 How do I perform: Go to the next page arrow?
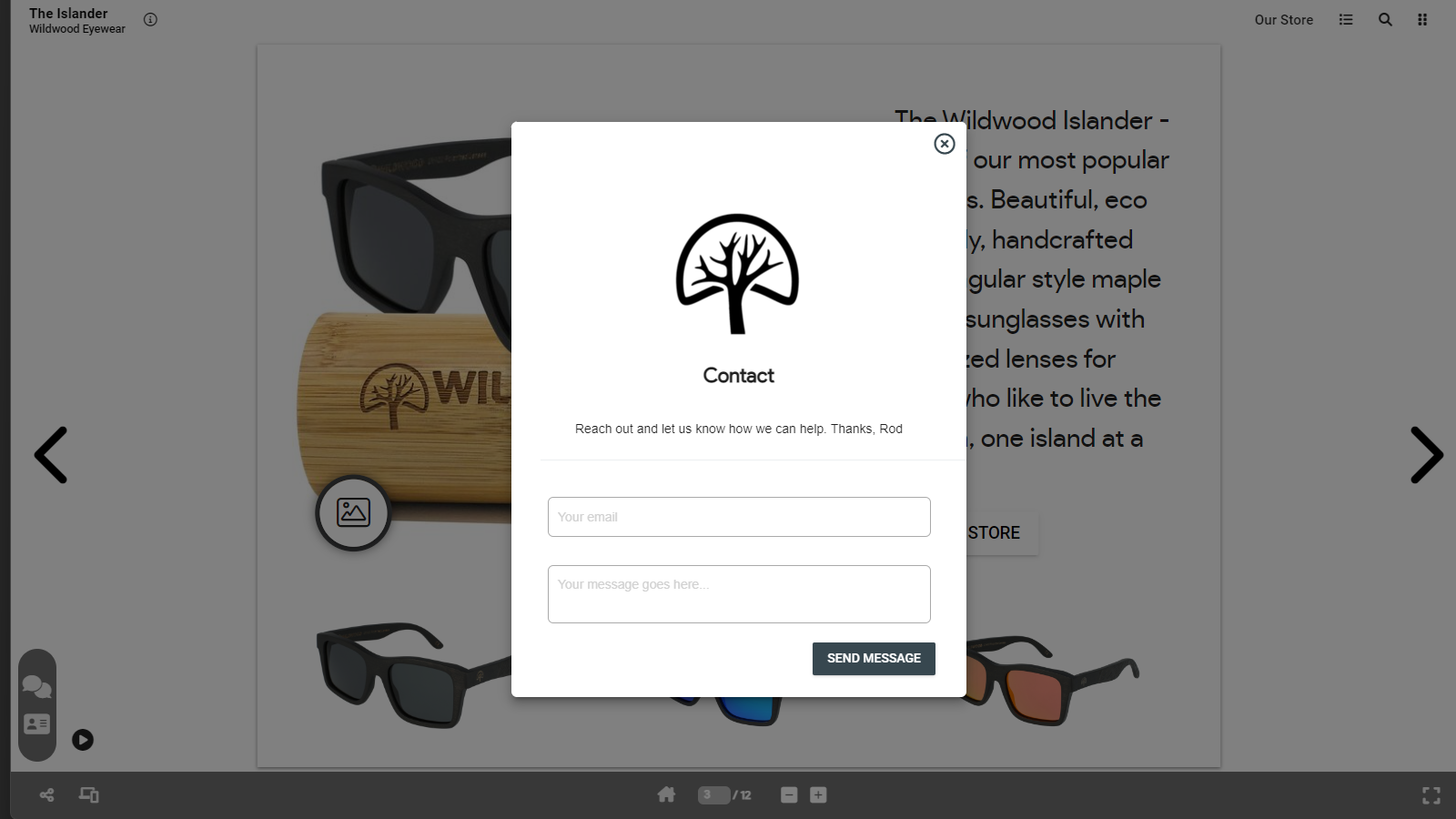tap(1426, 455)
